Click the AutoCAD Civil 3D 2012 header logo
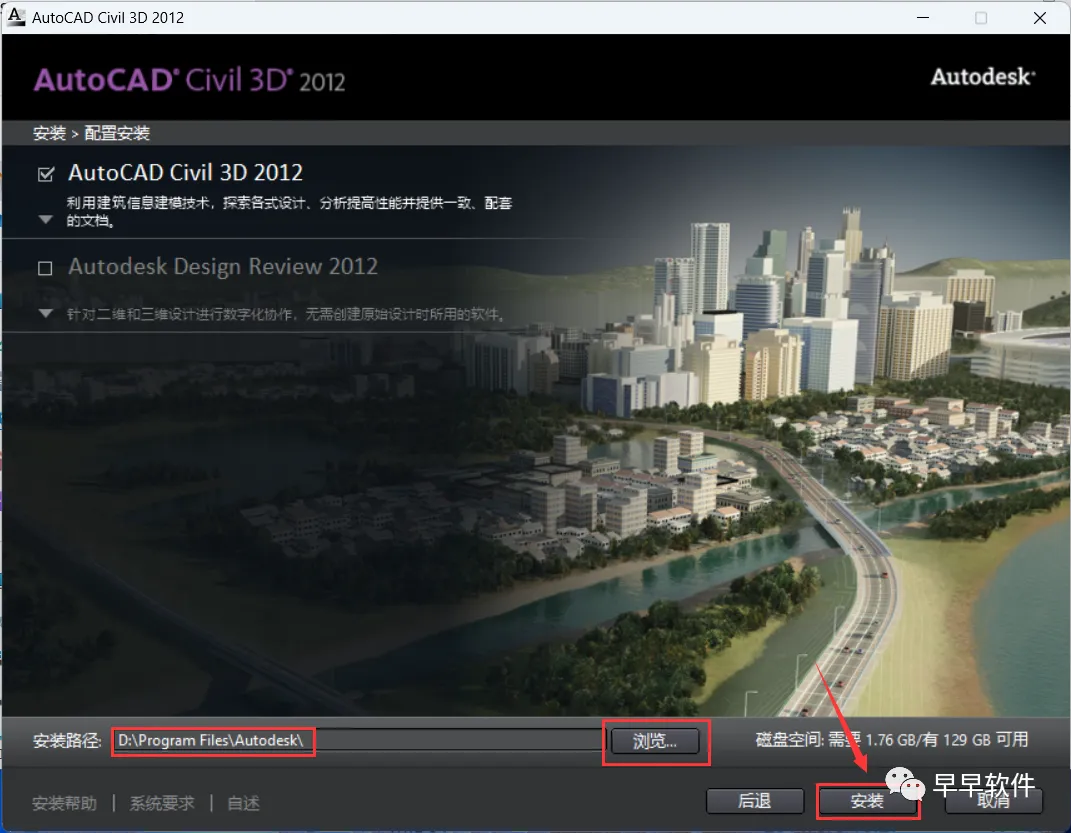Image resolution: width=1071 pixels, height=833 pixels. (189, 80)
